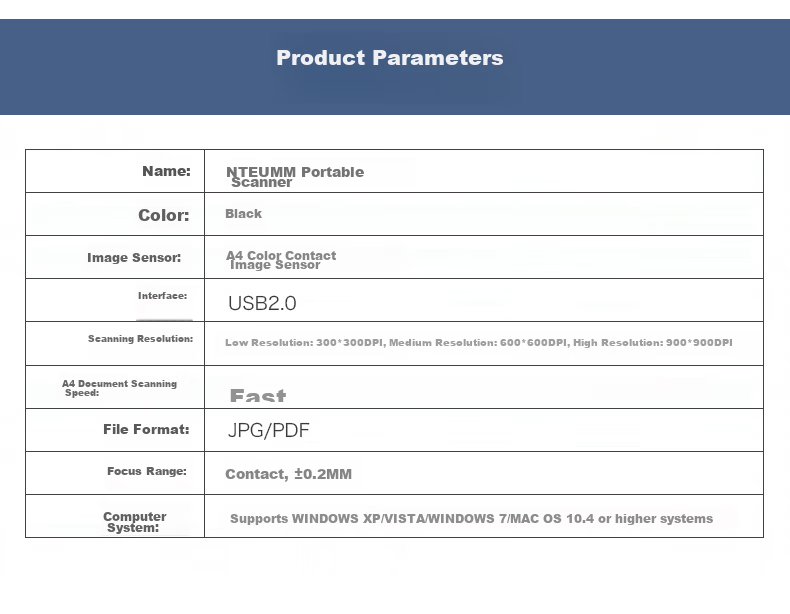Click the JPG/PDF value
Viewport: 790px width, 614px height.
(269, 430)
